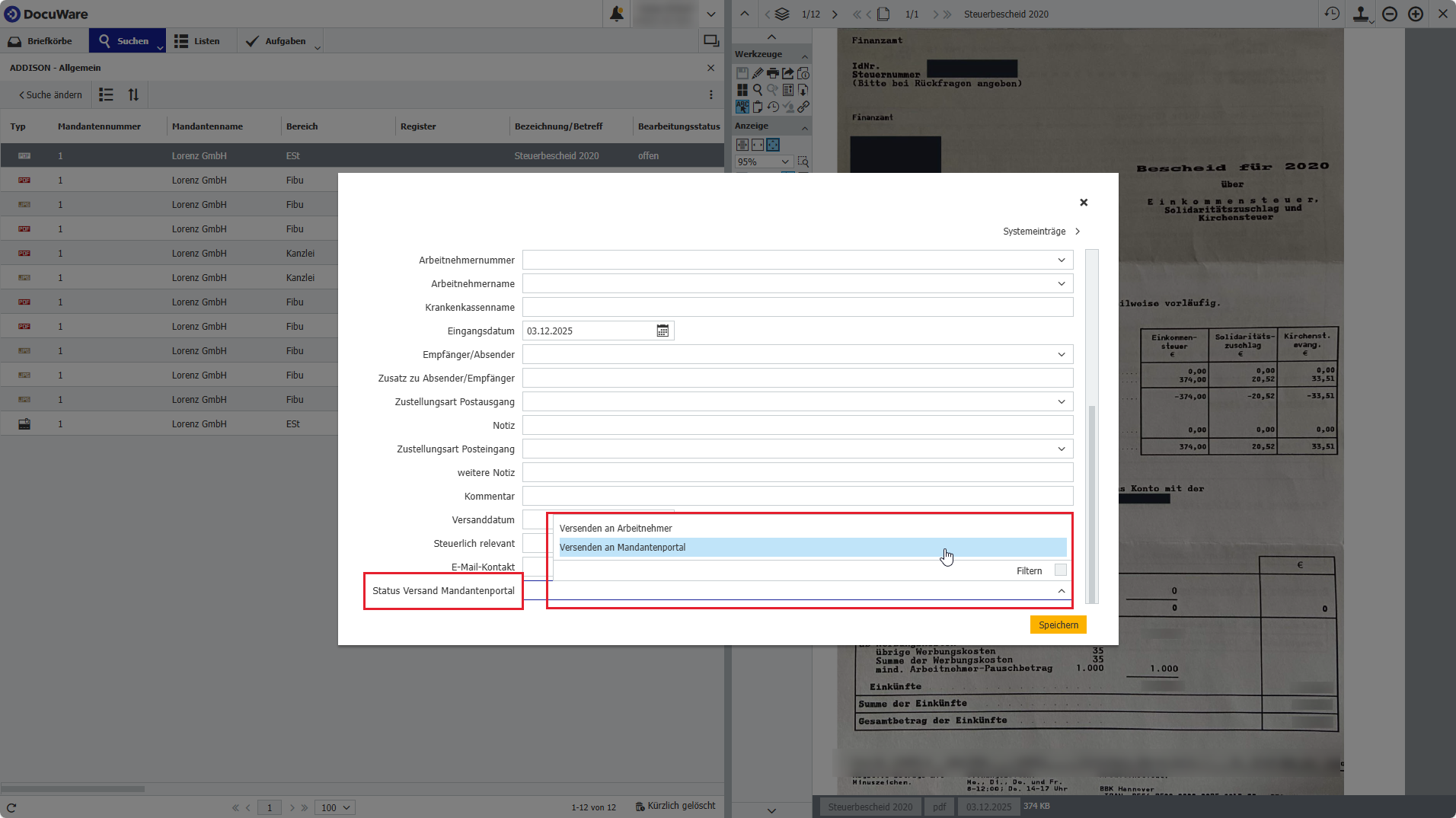Image resolution: width=1456 pixels, height=818 pixels.
Task: Close the index dialog with the X
Action: click(1083, 203)
